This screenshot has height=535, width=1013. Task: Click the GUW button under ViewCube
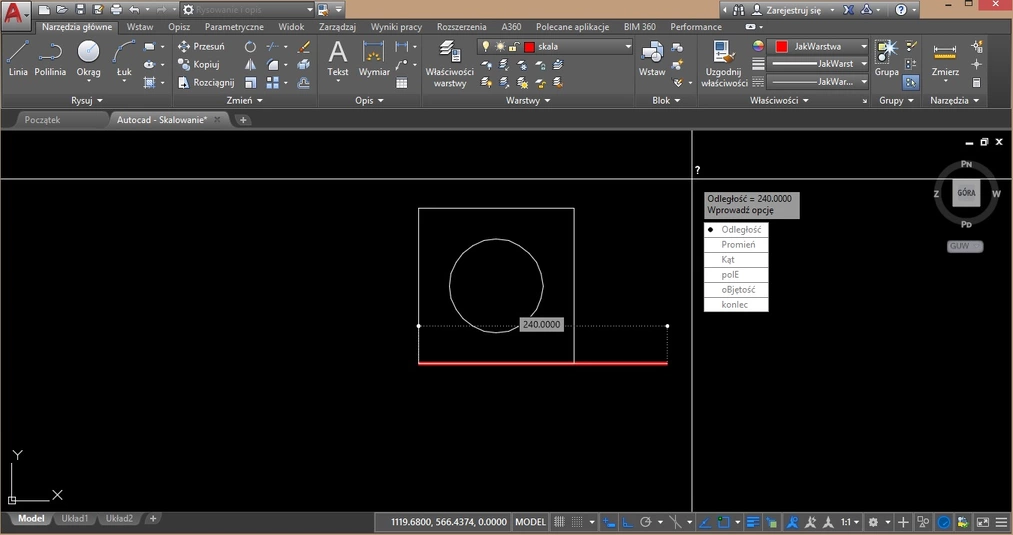click(965, 246)
